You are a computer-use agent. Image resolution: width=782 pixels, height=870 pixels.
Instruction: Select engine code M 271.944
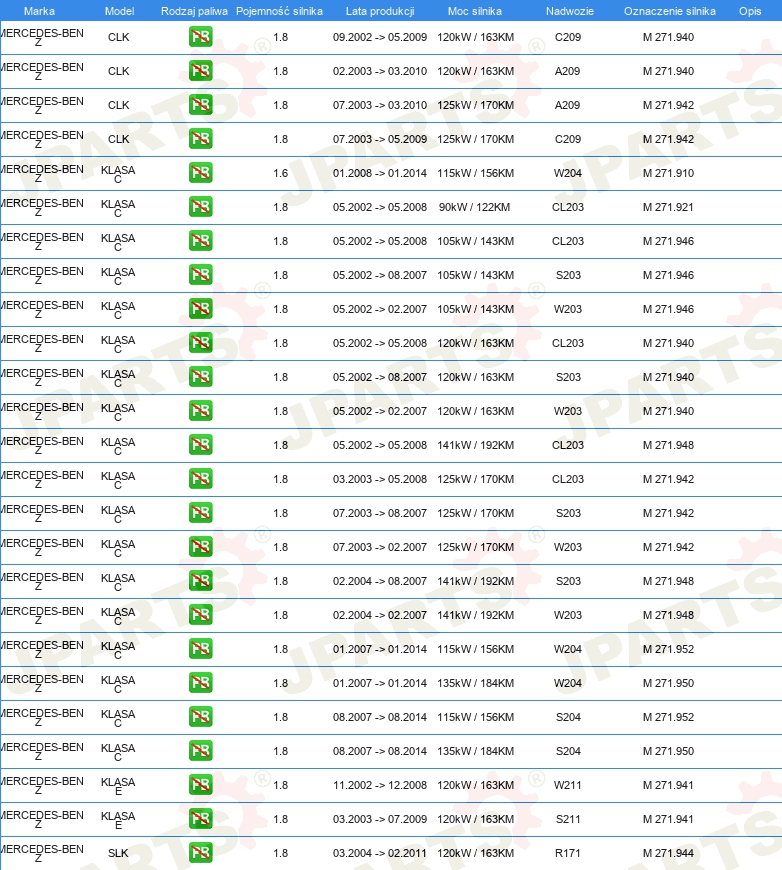tap(668, 853)
